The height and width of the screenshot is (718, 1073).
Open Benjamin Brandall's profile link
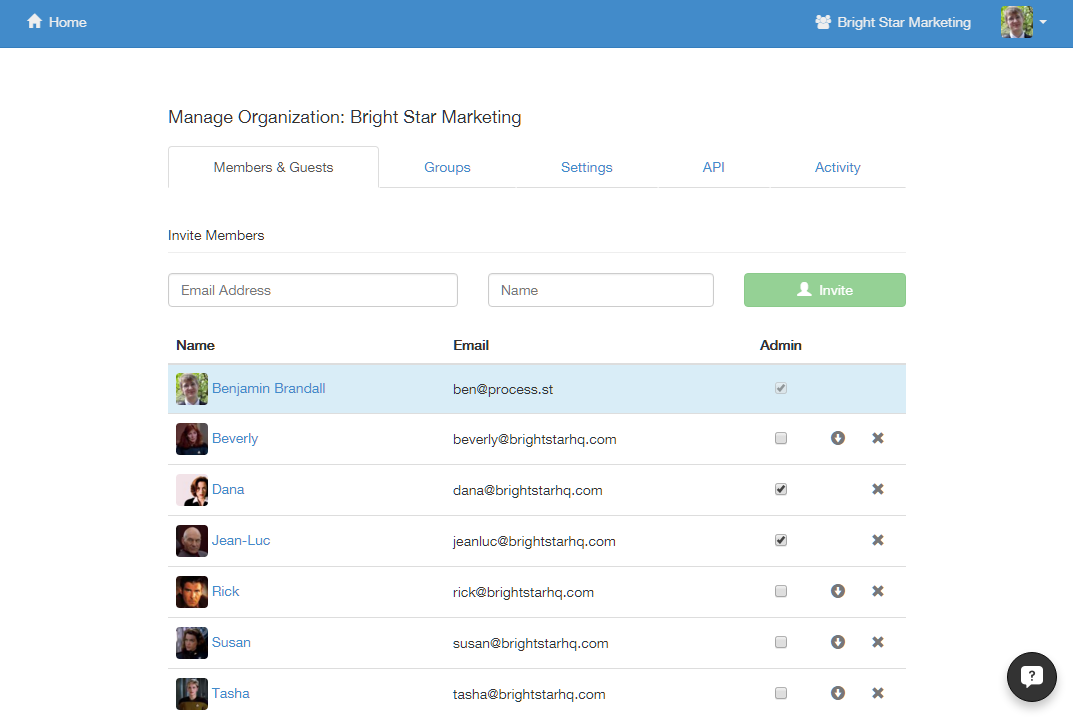click(x=268, y=388)
